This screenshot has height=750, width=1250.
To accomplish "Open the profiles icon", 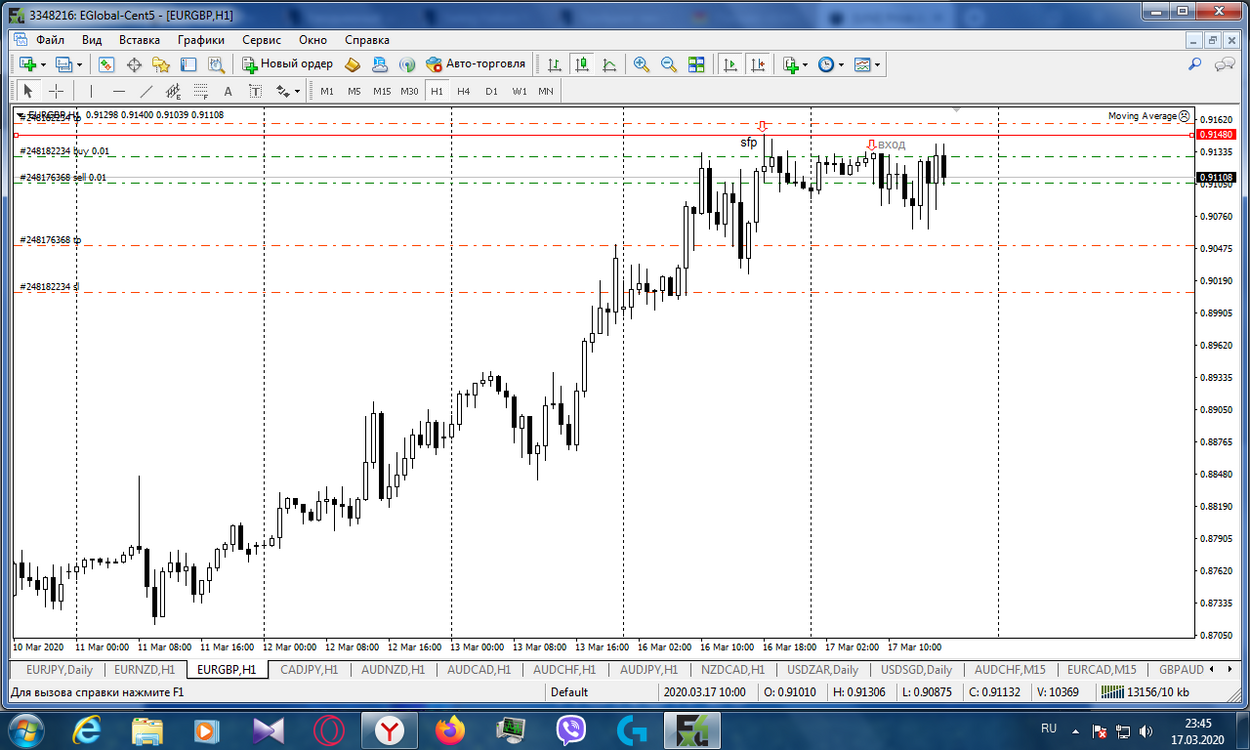I will (x=64, y=64).
